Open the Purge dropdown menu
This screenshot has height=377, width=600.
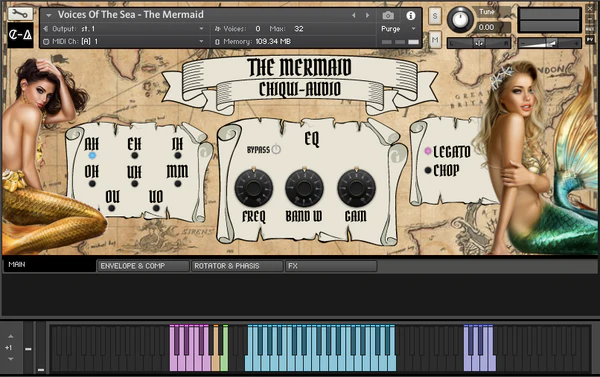click(x=398, y=29)
